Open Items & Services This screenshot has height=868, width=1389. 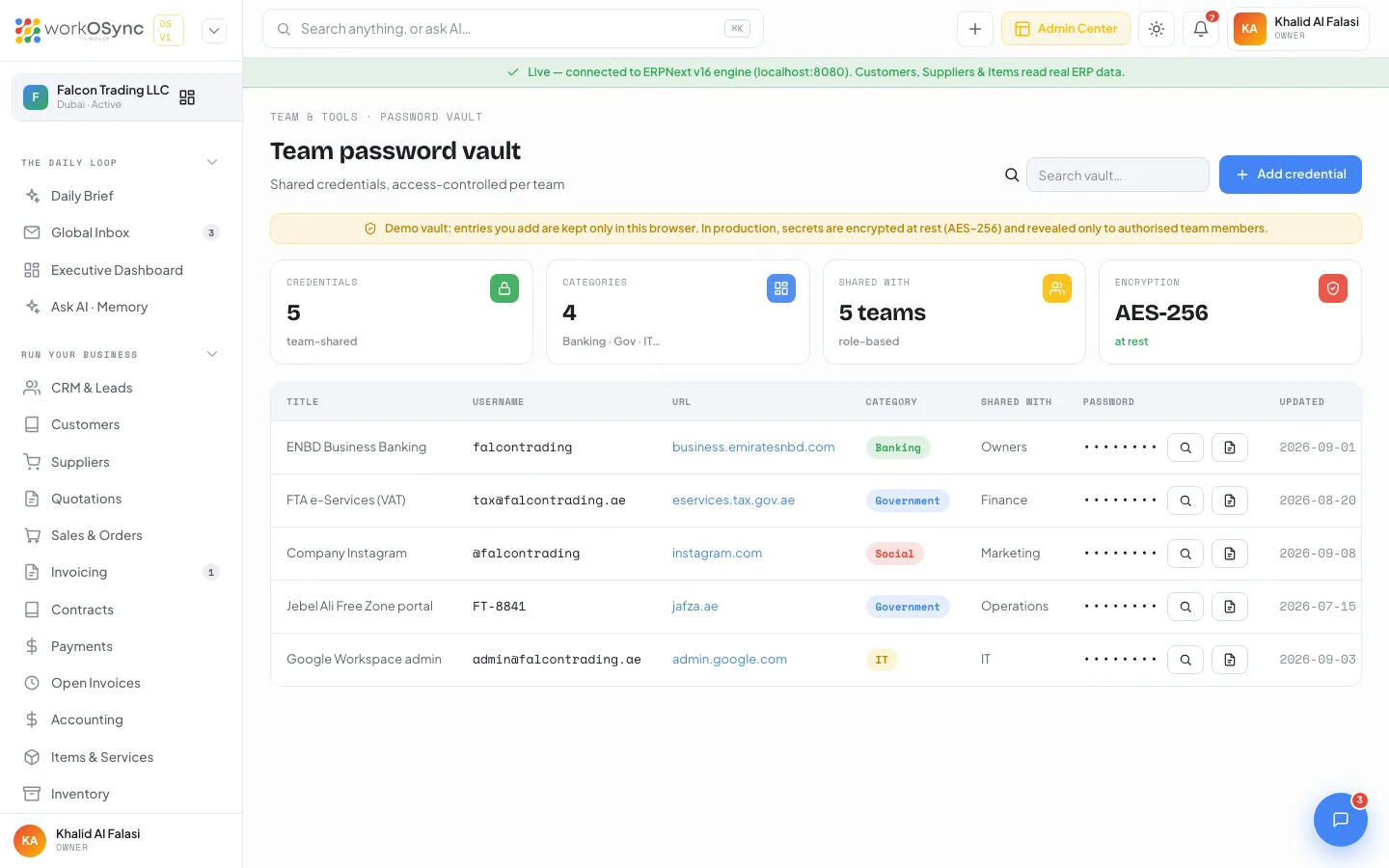coord(122,757)
